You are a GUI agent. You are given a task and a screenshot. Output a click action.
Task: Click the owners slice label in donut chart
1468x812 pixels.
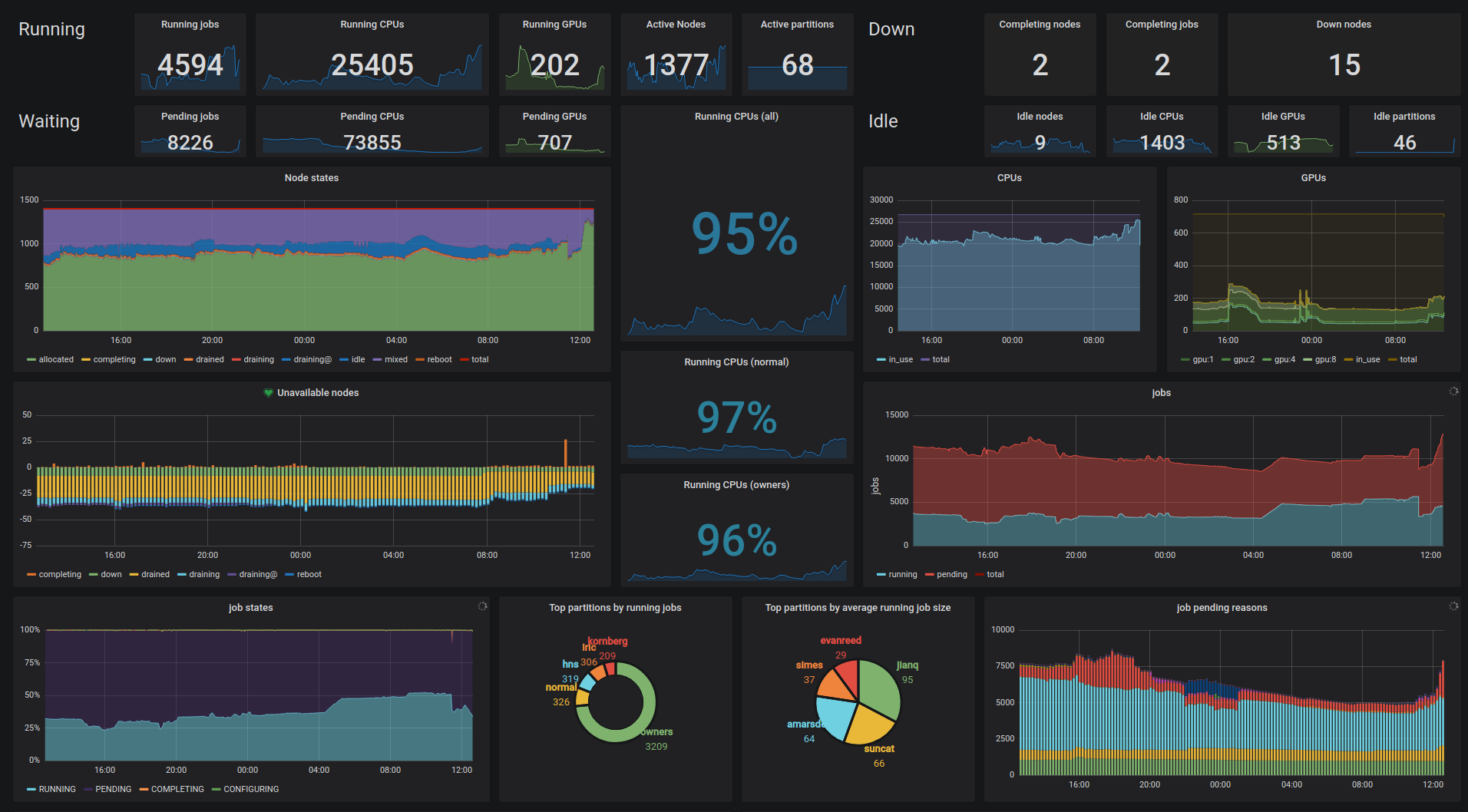tap(657, 732)
